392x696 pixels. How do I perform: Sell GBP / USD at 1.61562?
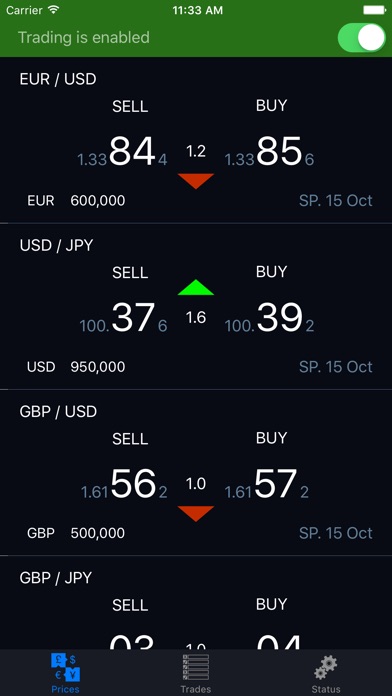click(x=124, y=484)
